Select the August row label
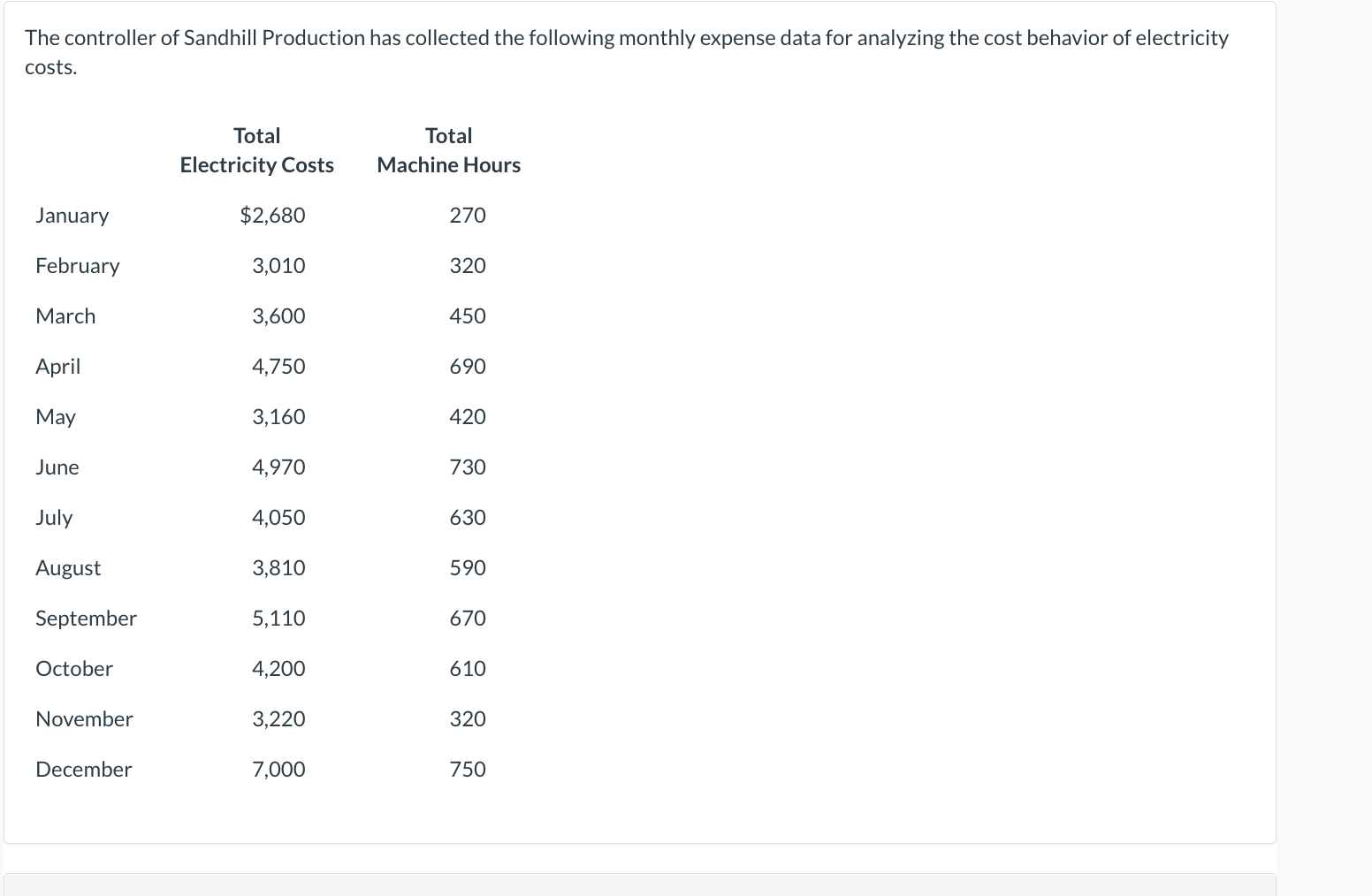The width and height of the screenshot is (1372, 896). 68,568
